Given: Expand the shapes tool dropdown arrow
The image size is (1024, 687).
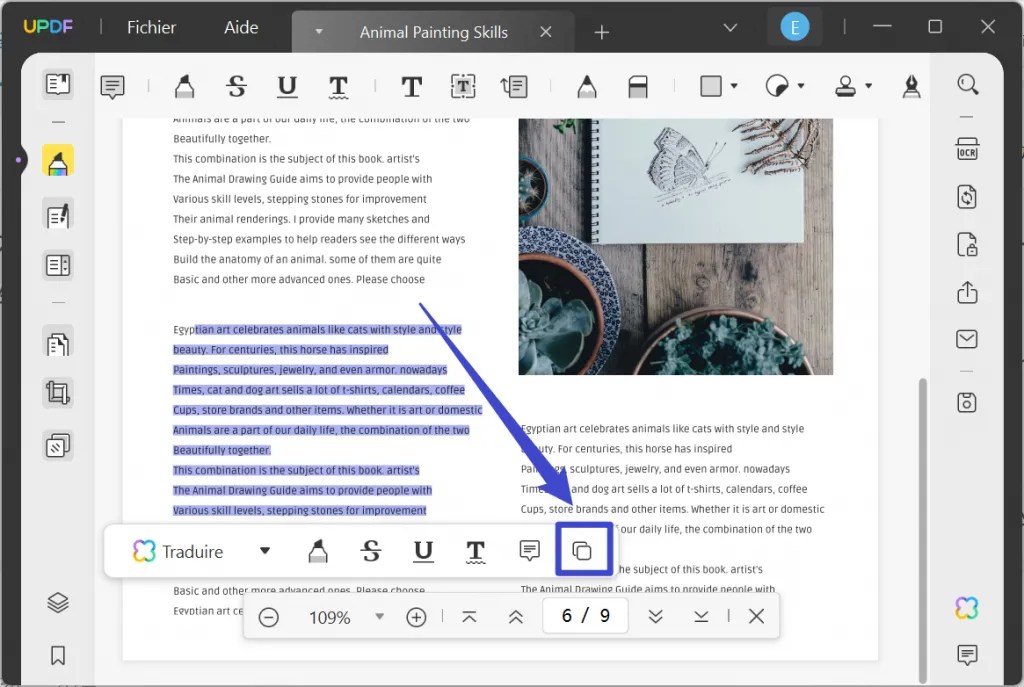Looking at the screenshot, I should click(x=734, y=86).
